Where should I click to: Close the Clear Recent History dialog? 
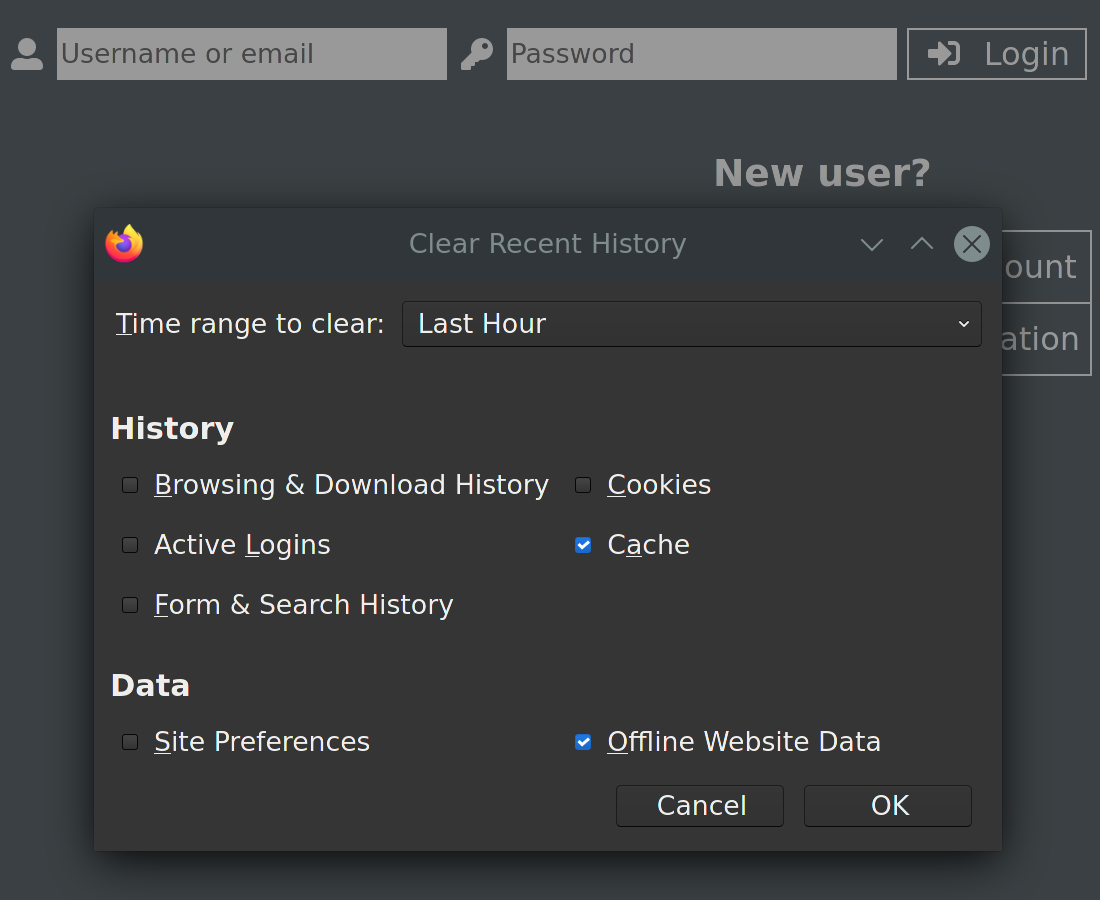(x=971, y=244)
